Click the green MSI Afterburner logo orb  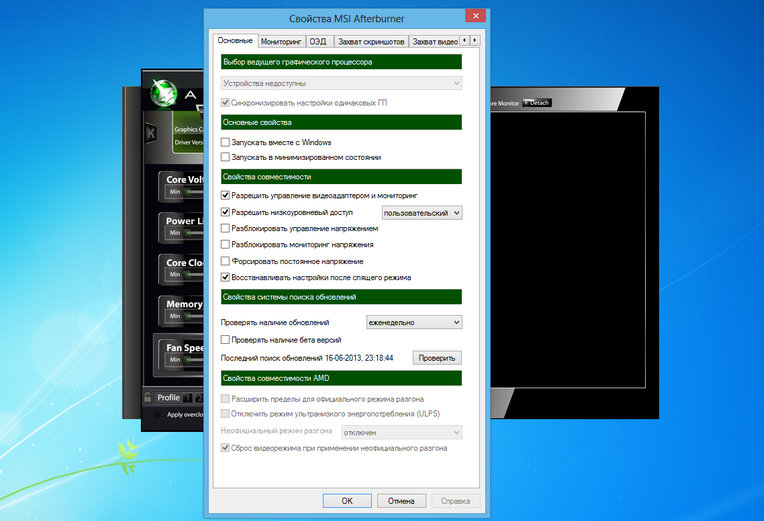tap(164, 92)
